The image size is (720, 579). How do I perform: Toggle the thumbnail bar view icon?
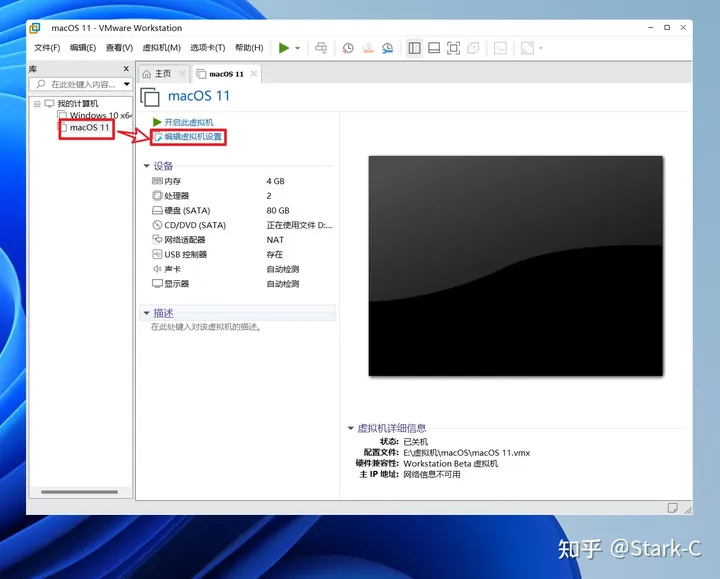point(434,48)
